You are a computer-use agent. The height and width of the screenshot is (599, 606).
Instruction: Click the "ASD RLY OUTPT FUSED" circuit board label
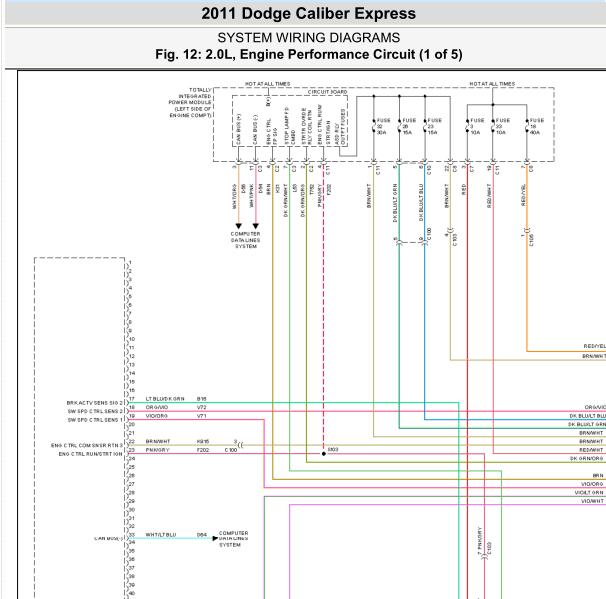pos(340,127)
